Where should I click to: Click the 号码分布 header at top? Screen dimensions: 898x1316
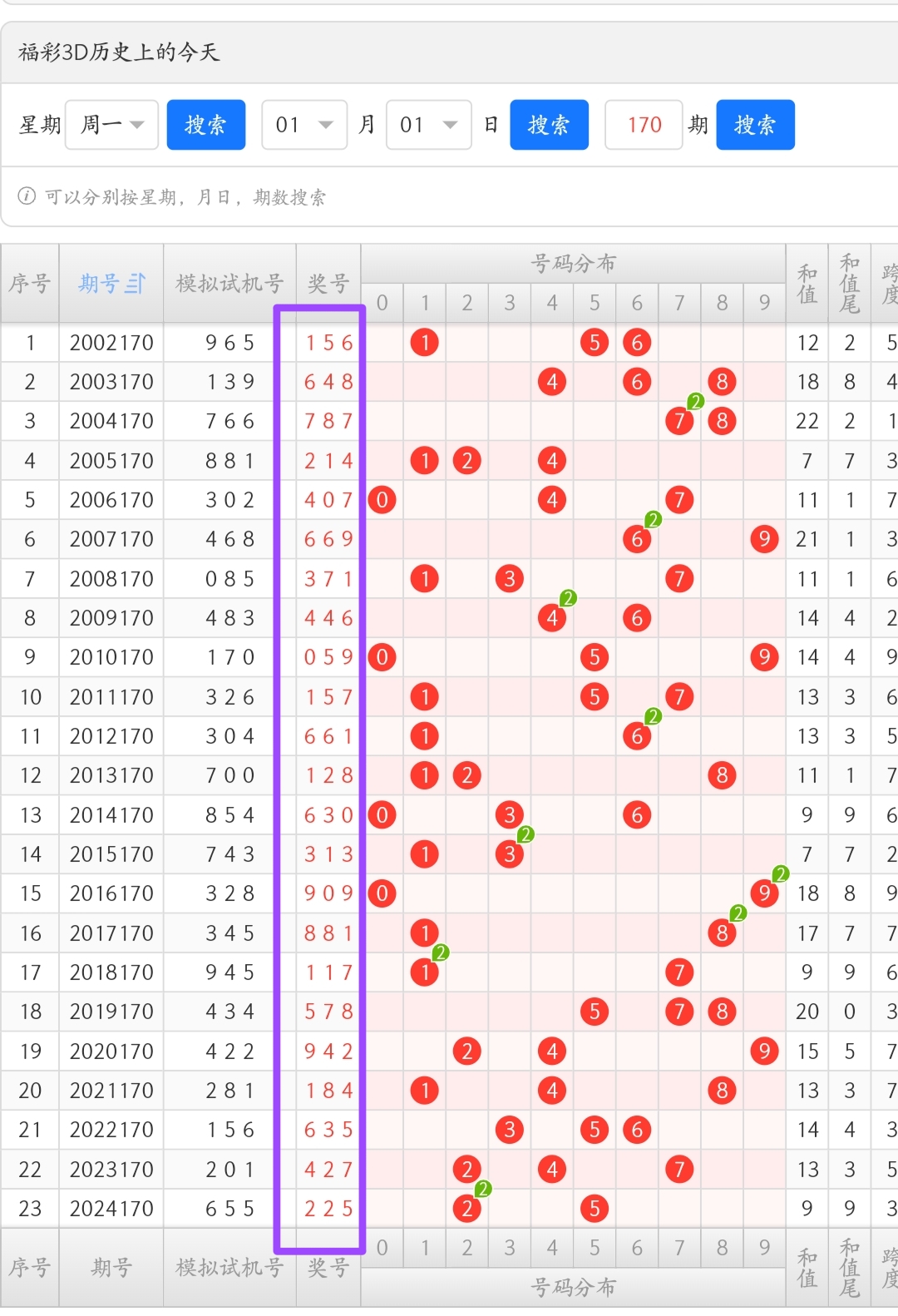click(x=574, y=264)
